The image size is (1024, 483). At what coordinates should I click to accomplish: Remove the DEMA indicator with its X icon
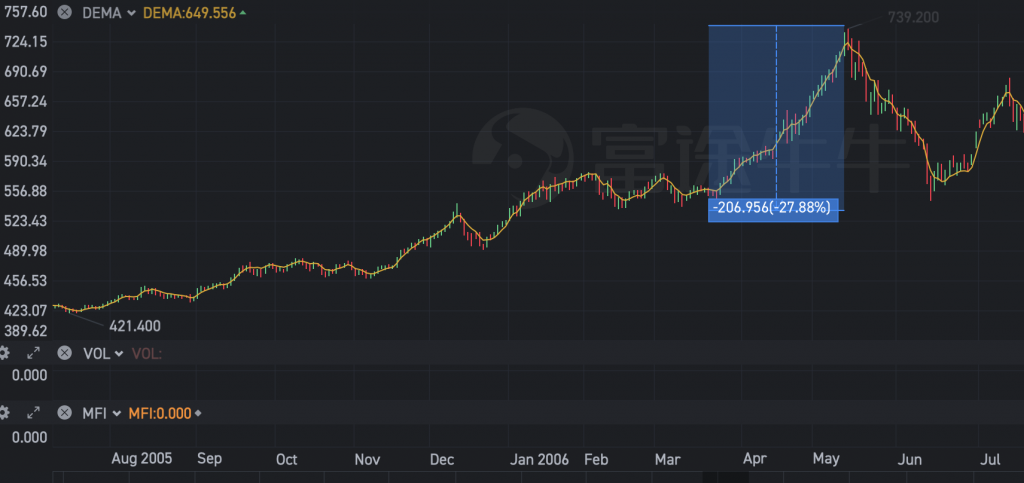(65, 12)
